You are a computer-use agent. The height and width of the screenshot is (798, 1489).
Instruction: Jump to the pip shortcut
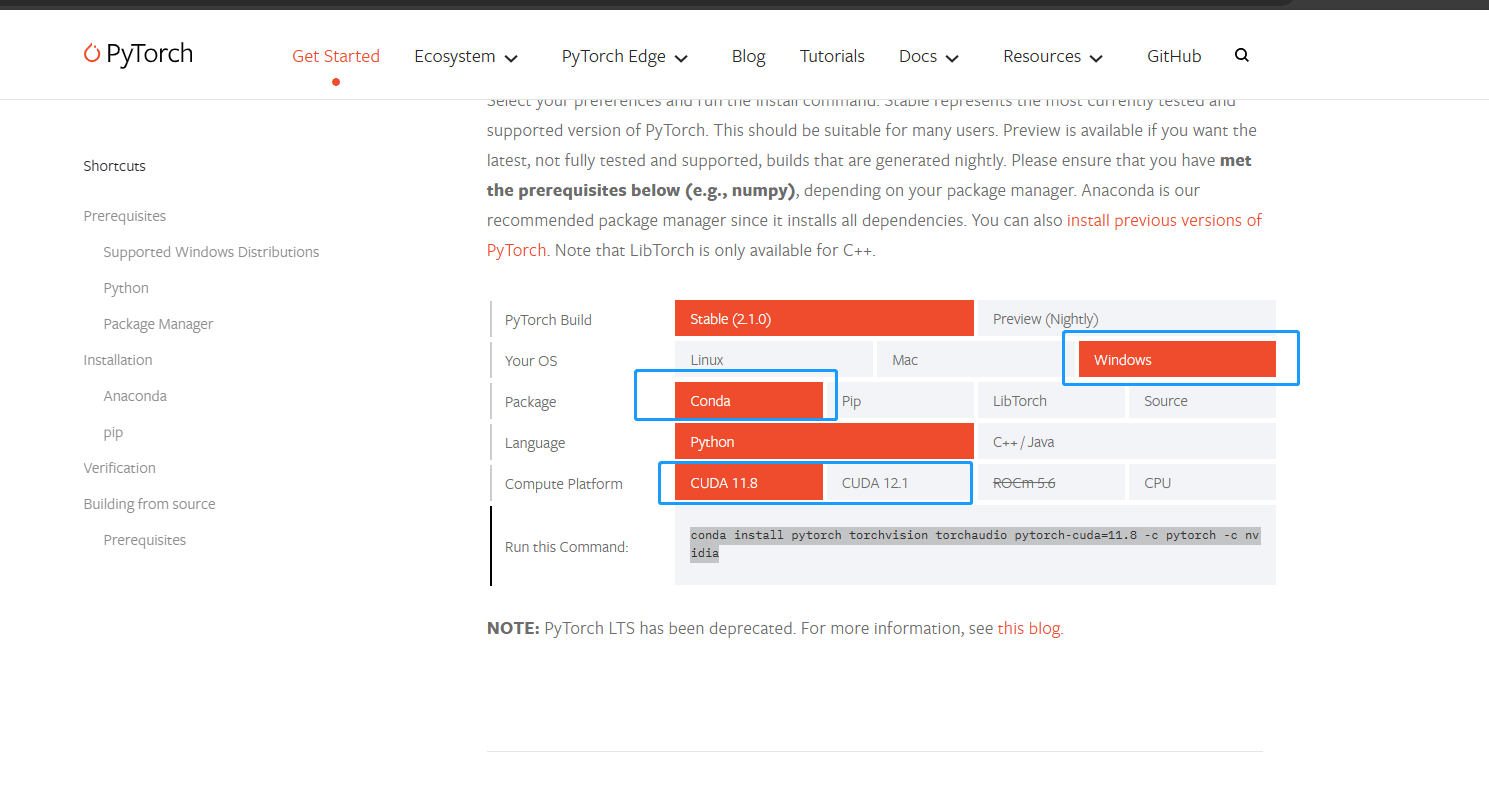tap(113, 432)
